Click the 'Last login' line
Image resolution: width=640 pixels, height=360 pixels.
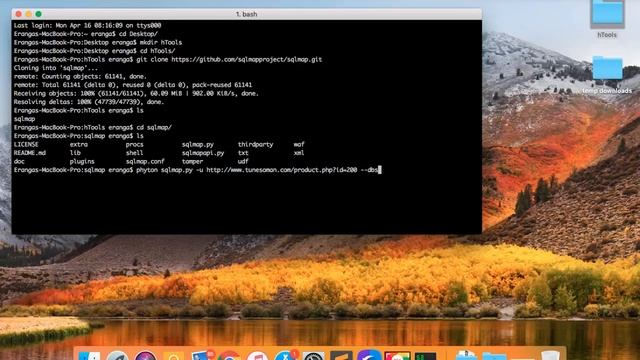click(x=87, y=25)
